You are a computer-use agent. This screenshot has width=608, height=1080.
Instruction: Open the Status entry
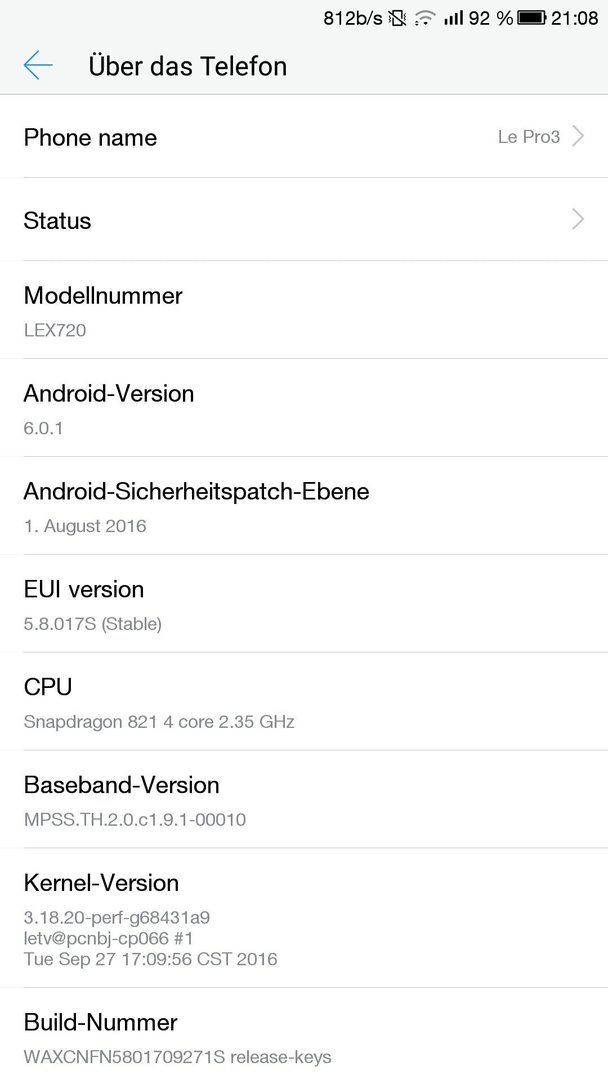[x=304, y=220]
